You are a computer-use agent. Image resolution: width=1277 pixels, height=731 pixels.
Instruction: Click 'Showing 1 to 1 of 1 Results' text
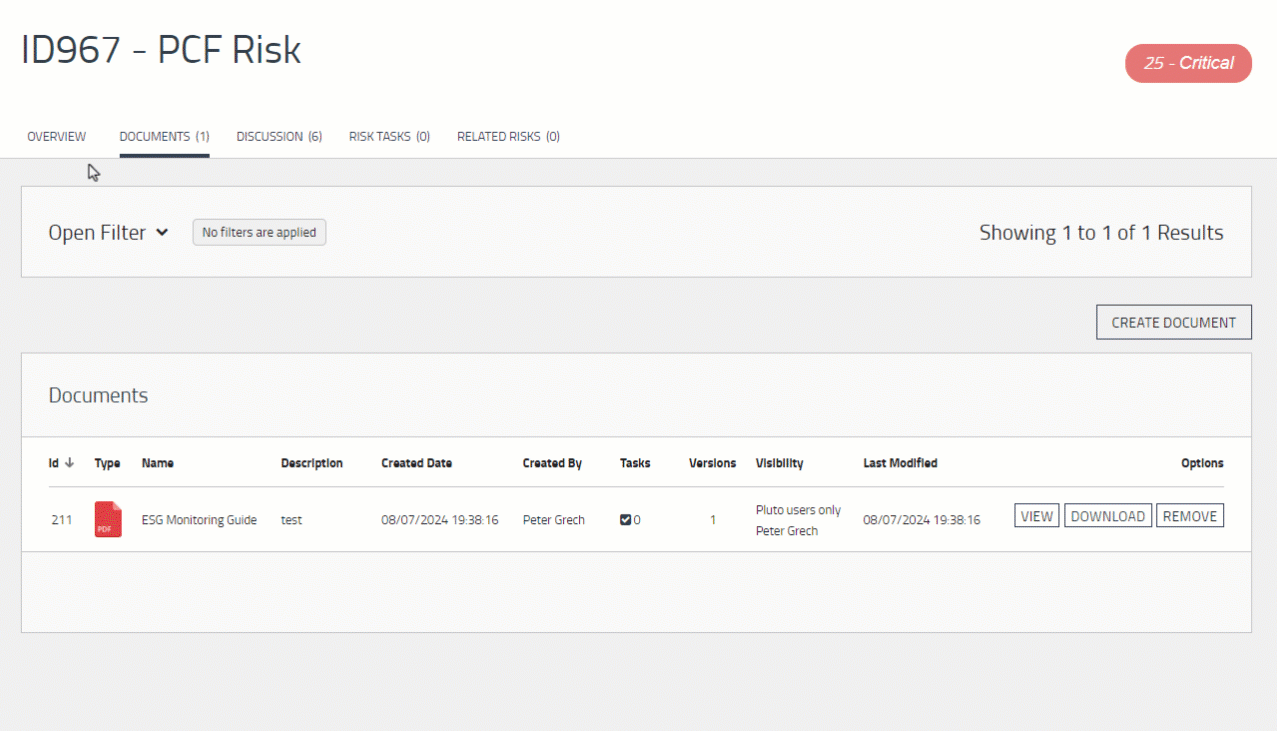[x=1101, y=233]
